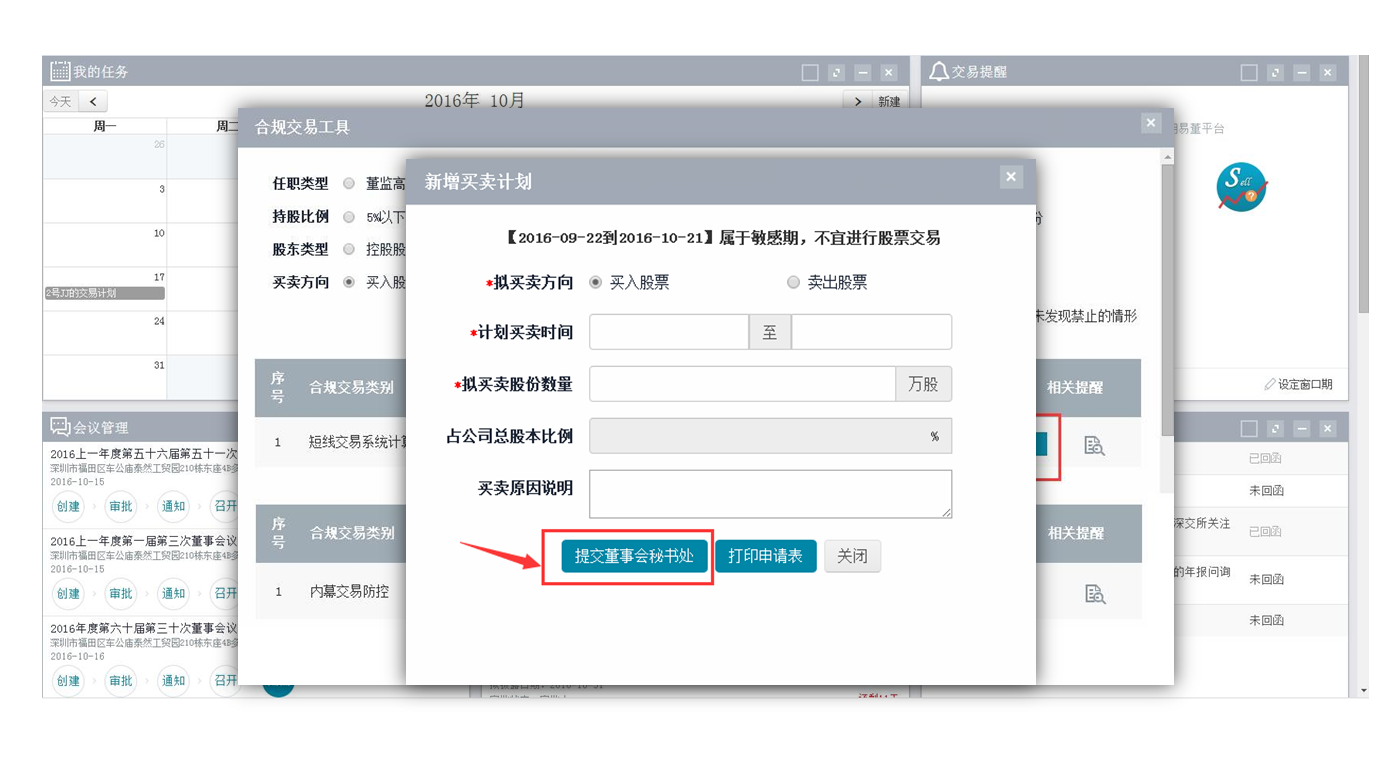Click 审批 for 第五十六届第五十一次 meeting
Image resolution: width=1396 pixels, height=767 pixels.
tap(121, 506)
